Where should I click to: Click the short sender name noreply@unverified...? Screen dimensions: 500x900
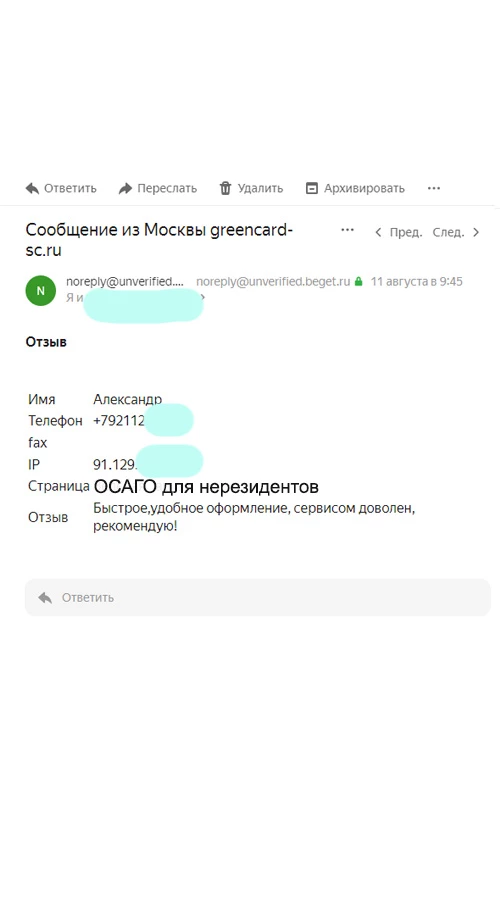tap(125, 282)
